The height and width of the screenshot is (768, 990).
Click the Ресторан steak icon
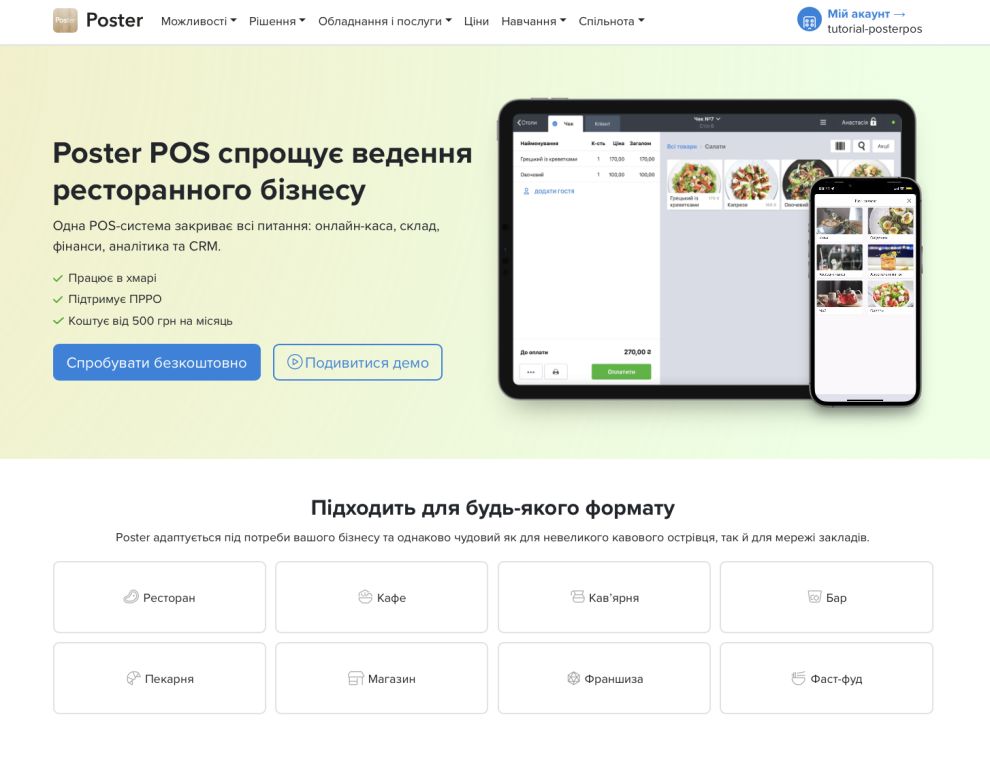131,597
